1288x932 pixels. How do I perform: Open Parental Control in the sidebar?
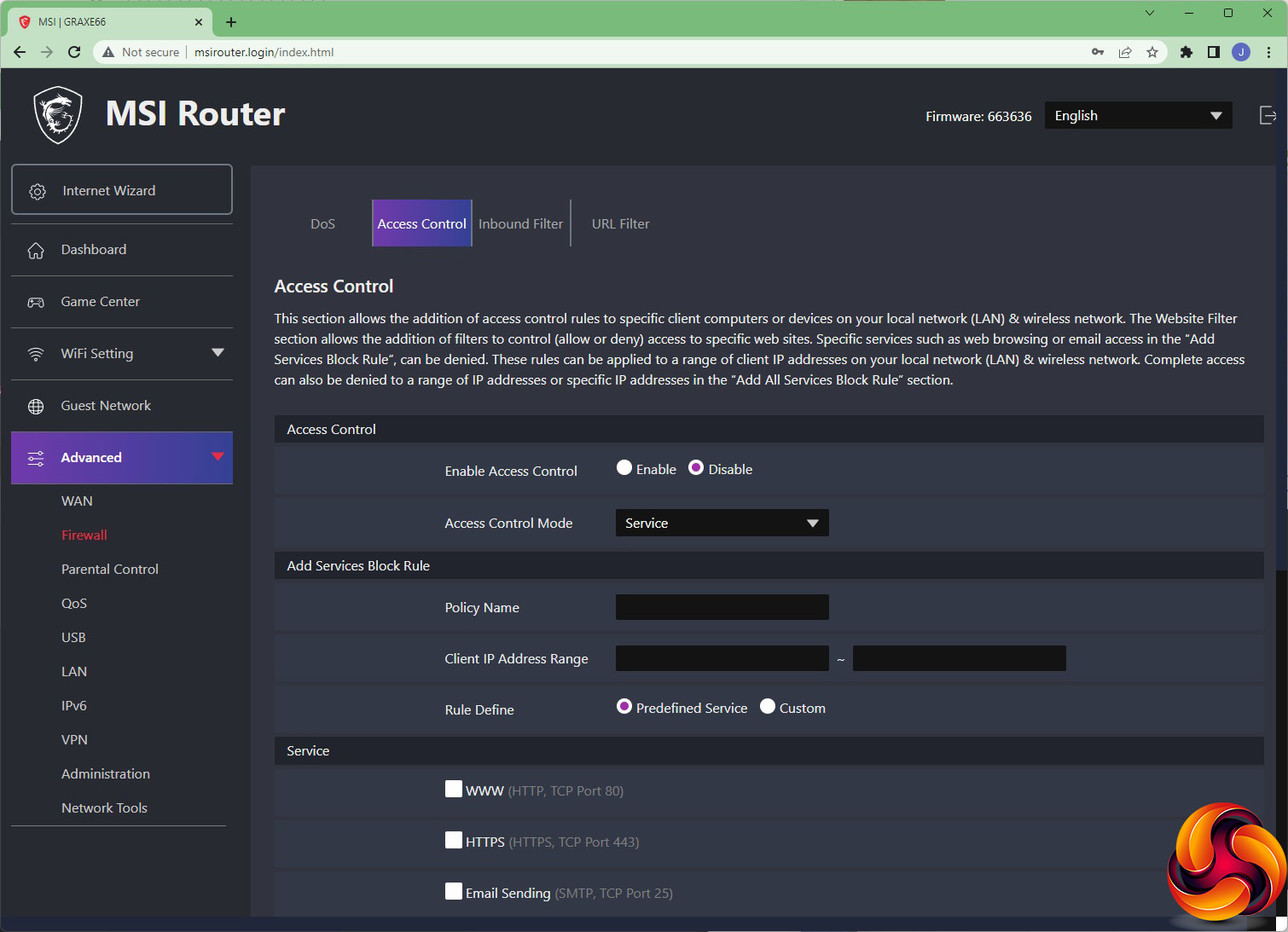(x=110, y=569)
